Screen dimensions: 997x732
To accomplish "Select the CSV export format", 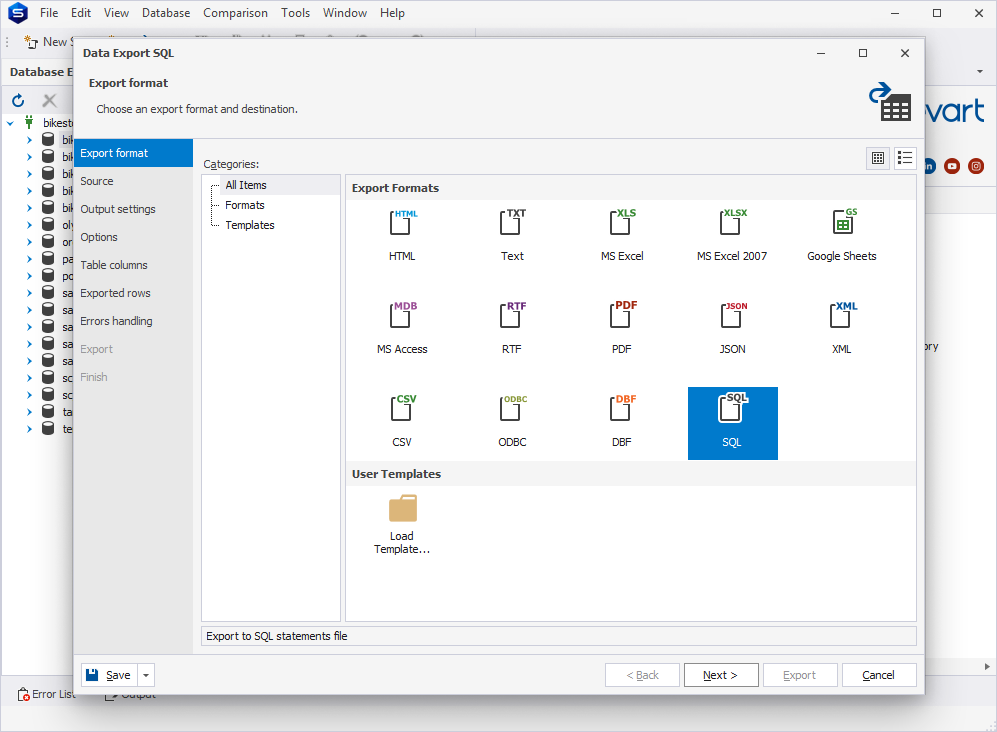I will click(x=402, y=421).
